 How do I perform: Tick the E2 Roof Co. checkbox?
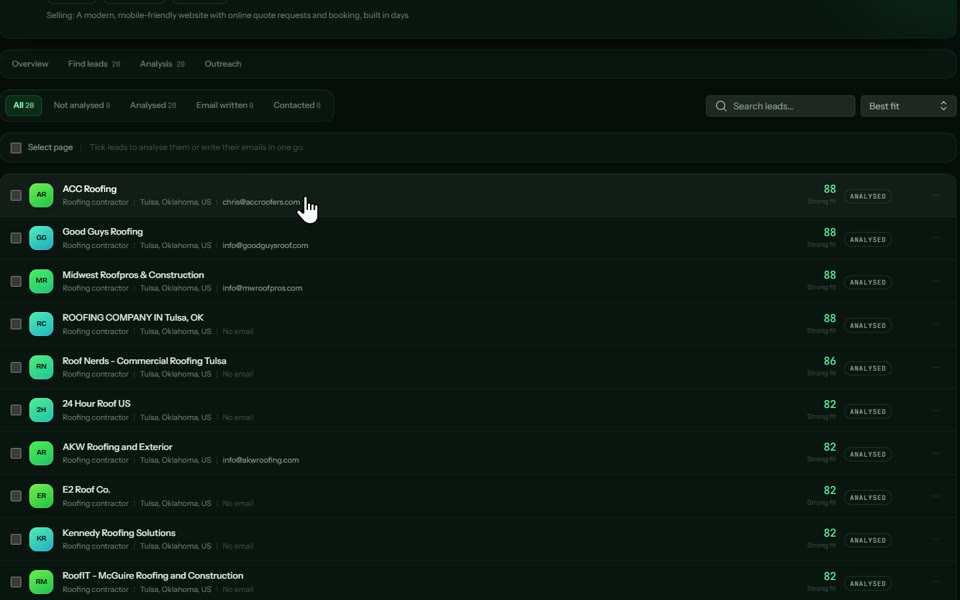tap(16, 496)
